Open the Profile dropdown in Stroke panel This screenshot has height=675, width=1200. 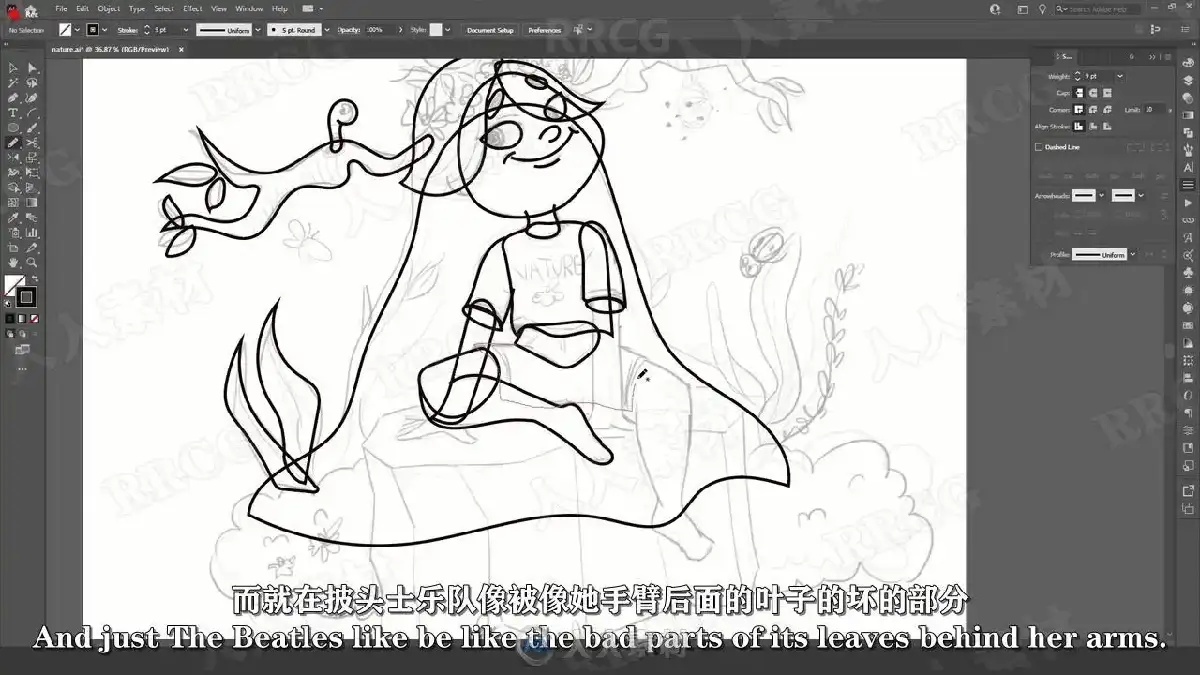[1131, 255]
